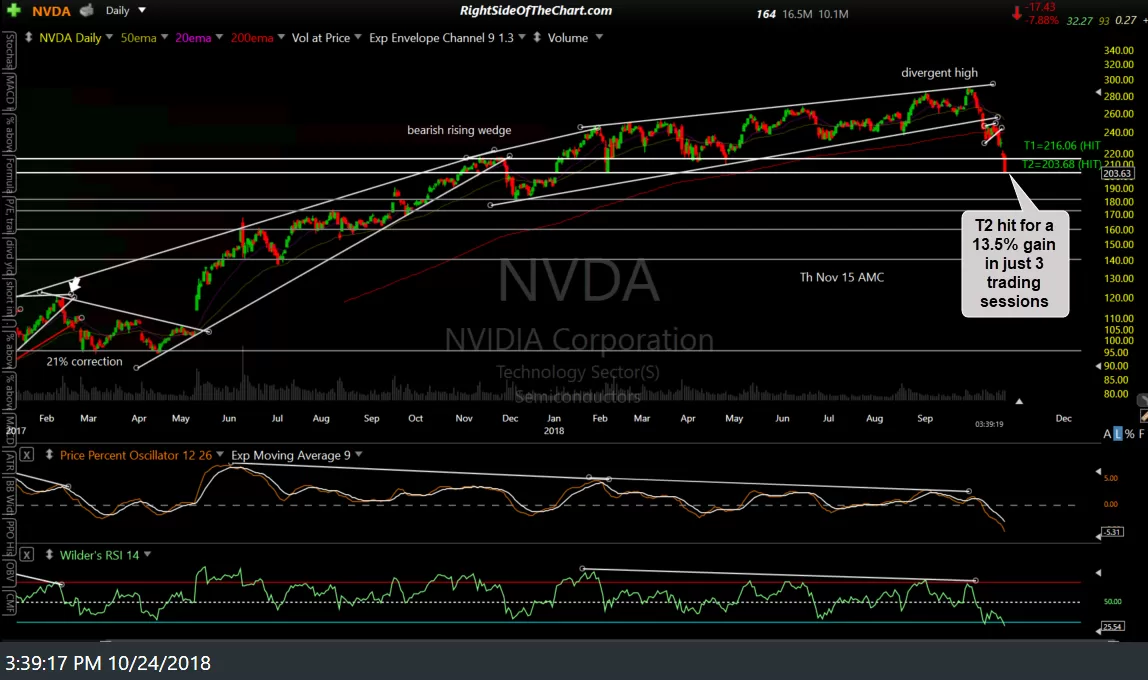Click the Daily timeframe label
Screen dimensions: 1148x680
(x=117, y=10)
